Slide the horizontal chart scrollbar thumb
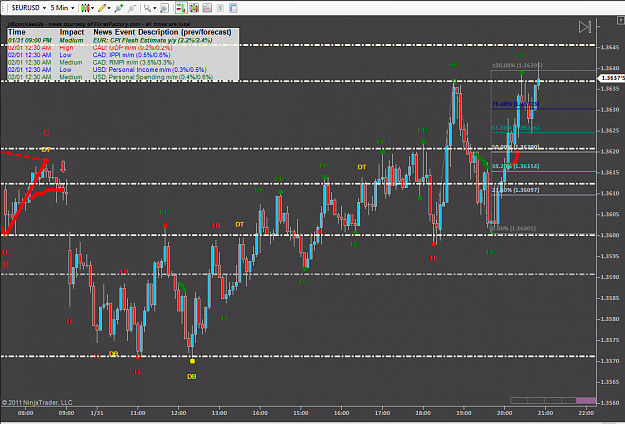Screen dimensions: 625x424 point(586,400)
